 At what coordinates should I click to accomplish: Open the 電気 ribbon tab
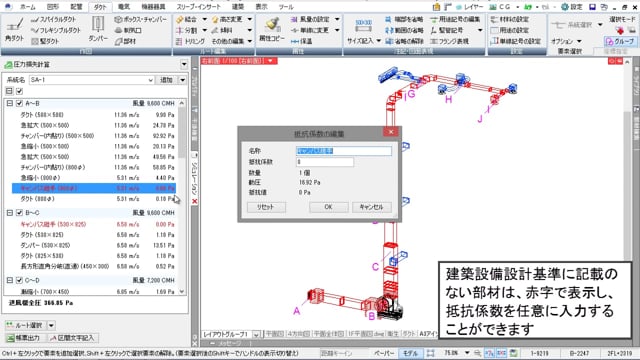coord(124,7)
